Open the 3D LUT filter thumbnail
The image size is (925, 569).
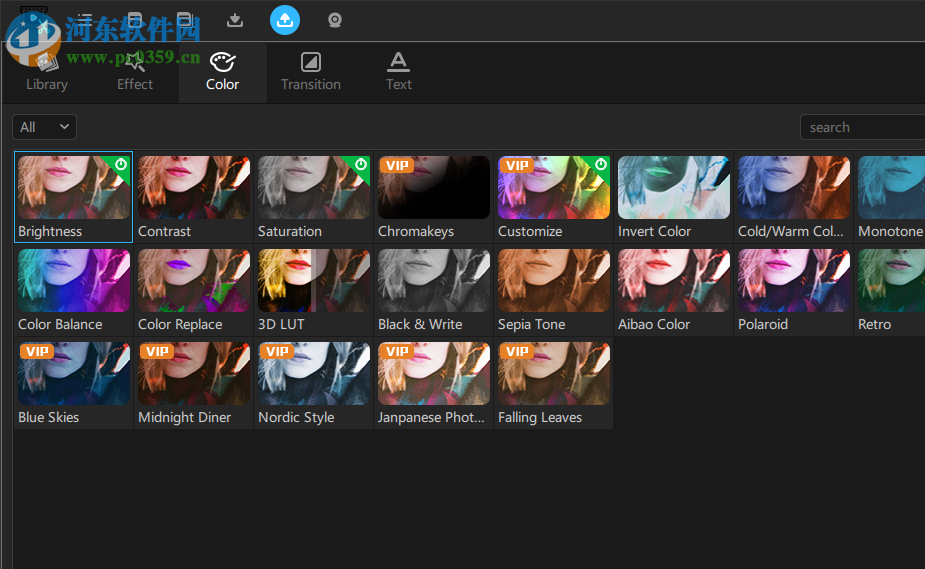point(314,281)
